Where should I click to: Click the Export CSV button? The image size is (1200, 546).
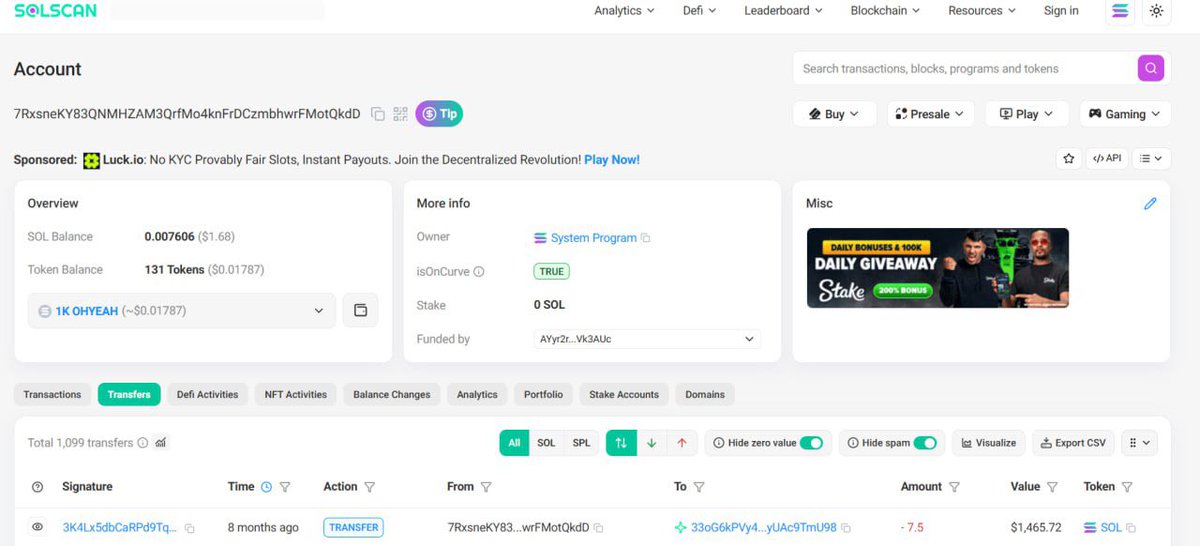(1072, 443)
